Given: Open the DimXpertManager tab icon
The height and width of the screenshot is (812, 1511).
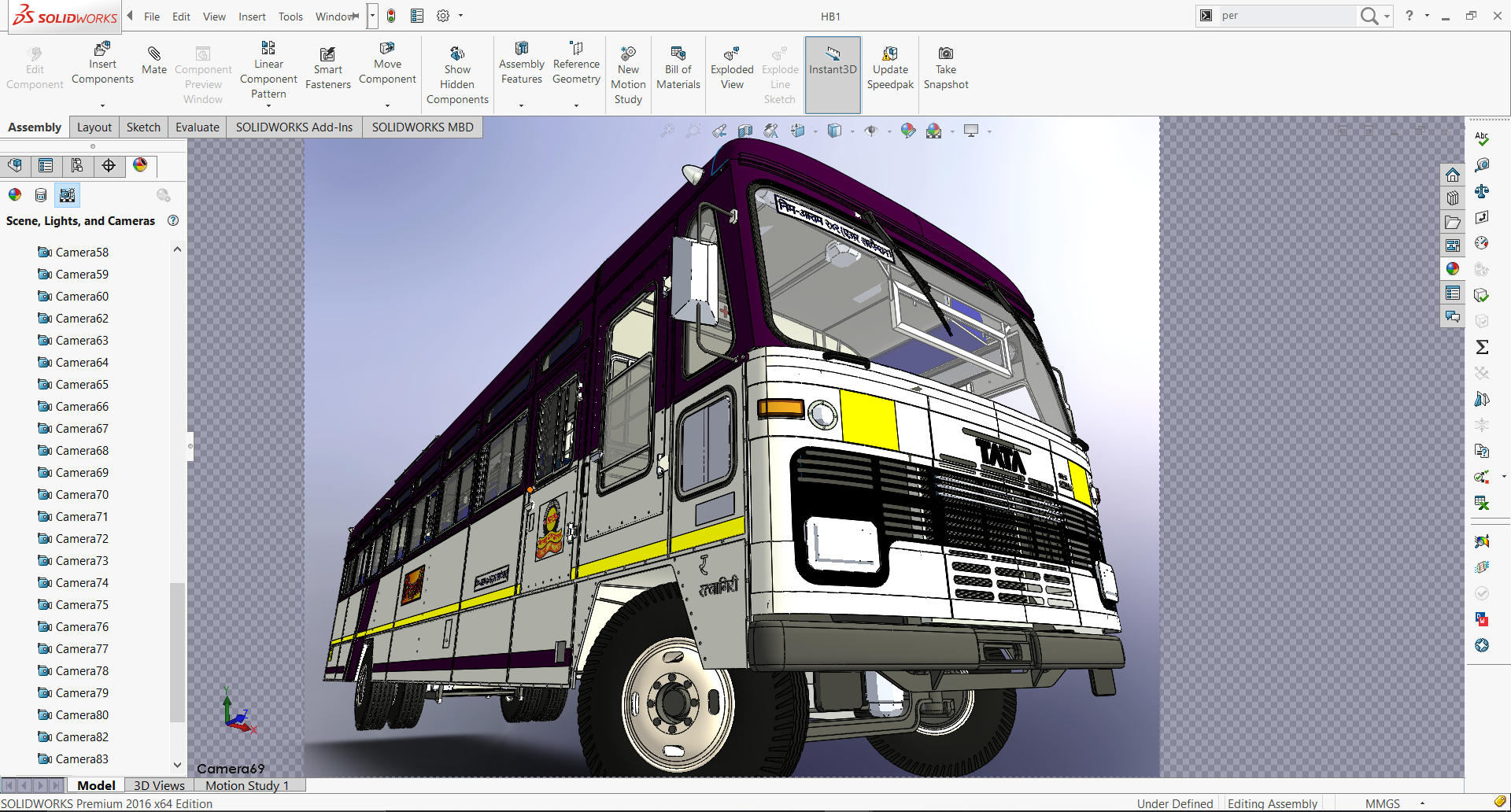Looking at the screenshot, I should [109, 165].
